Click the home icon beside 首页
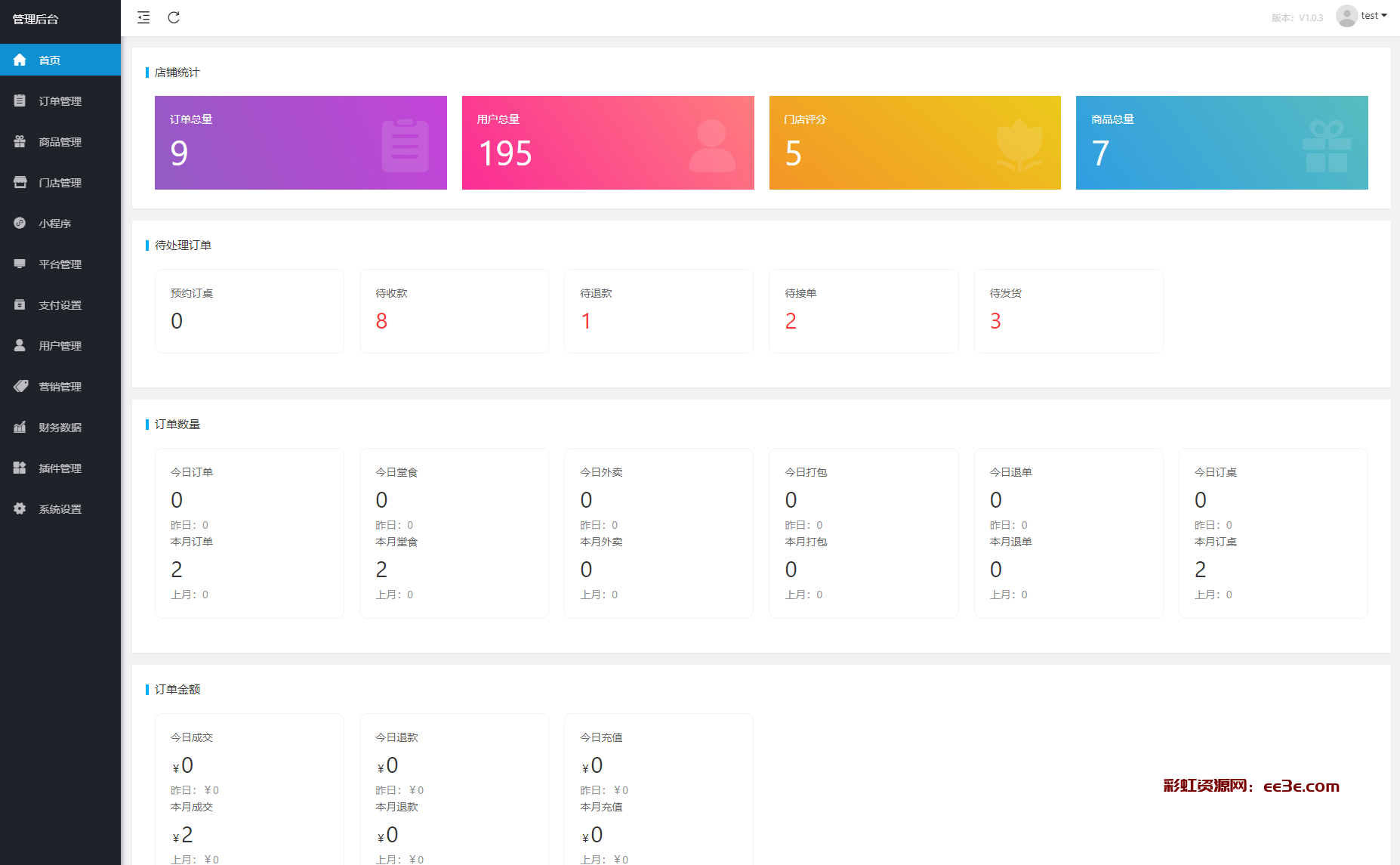The image size is (1400, 865). click(20, 60)
